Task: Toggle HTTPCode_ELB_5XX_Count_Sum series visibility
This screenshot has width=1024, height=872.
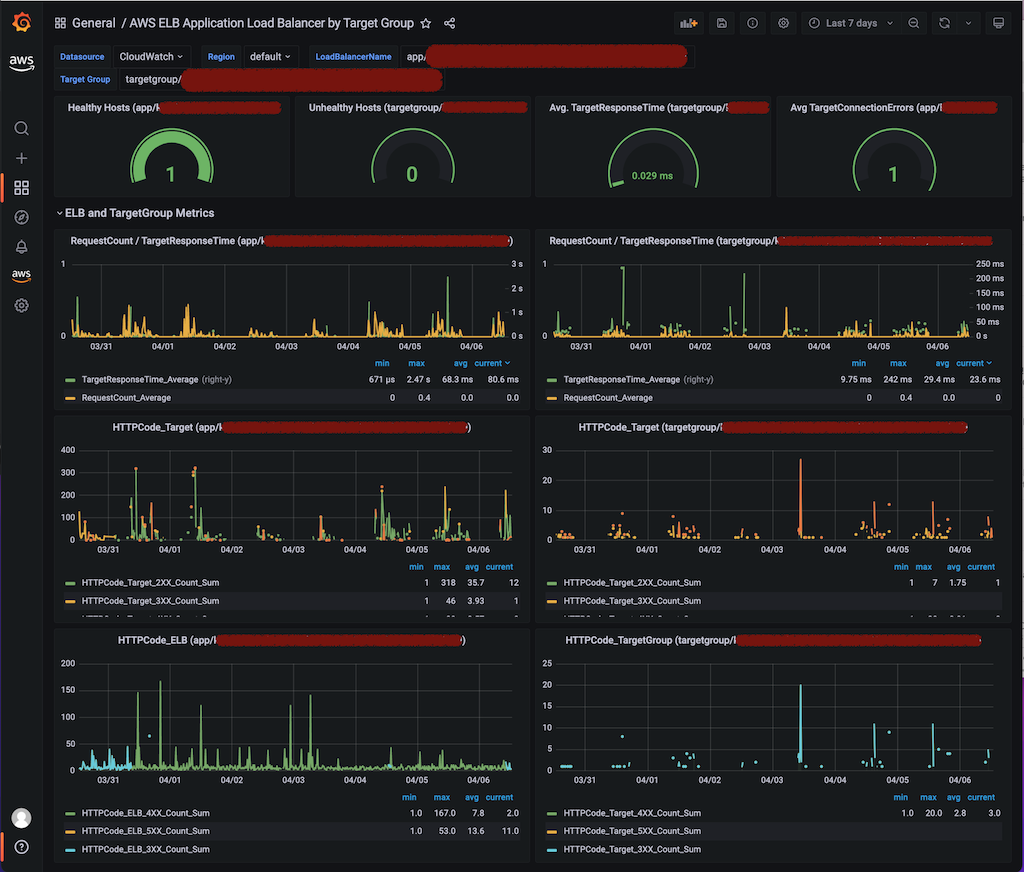Action: (145, 831)
